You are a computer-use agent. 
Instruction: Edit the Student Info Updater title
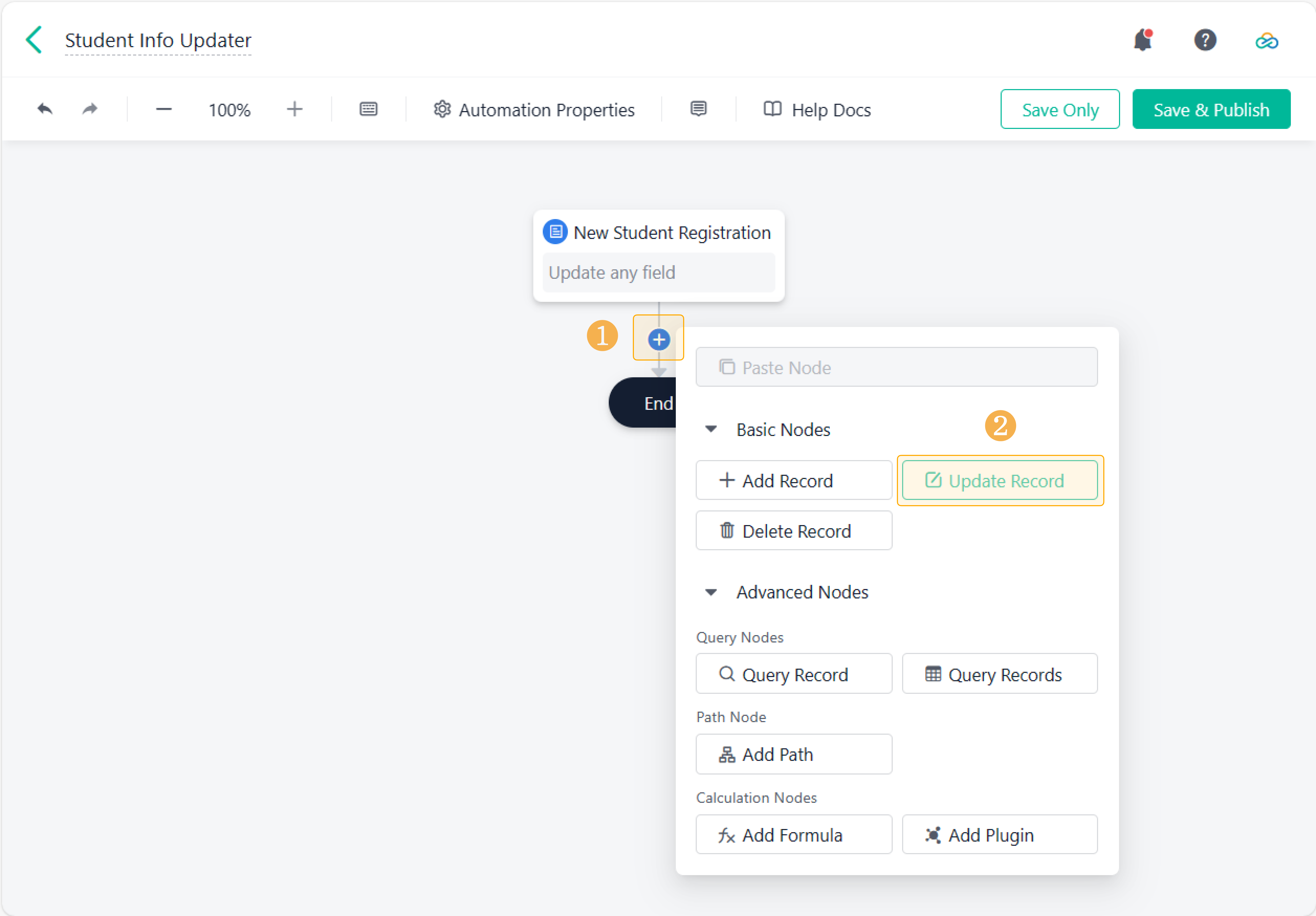(158, 40)
